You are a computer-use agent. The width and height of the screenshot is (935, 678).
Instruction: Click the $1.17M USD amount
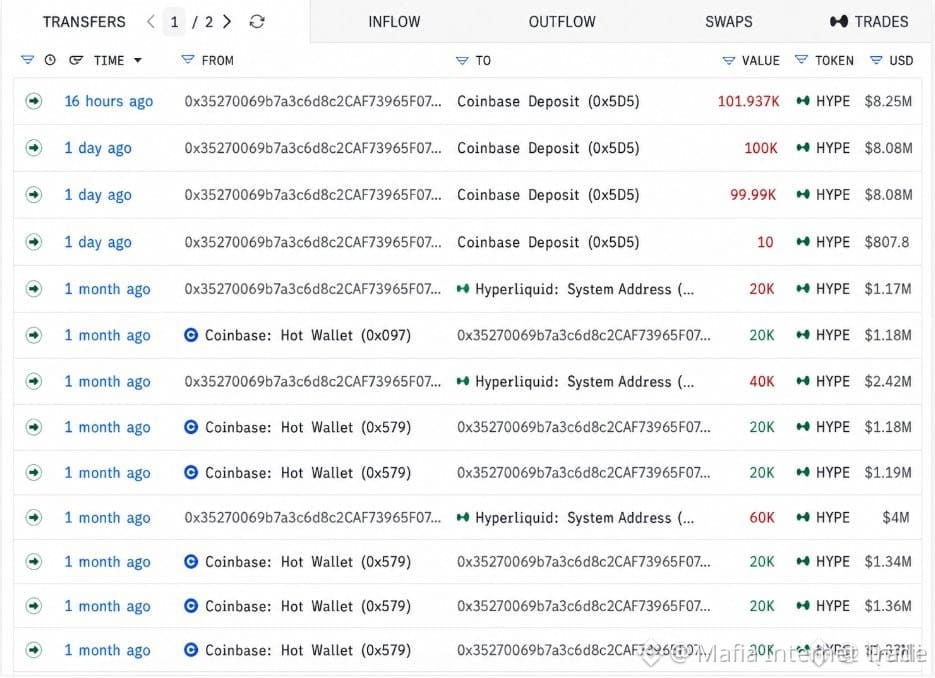point(888,289)
